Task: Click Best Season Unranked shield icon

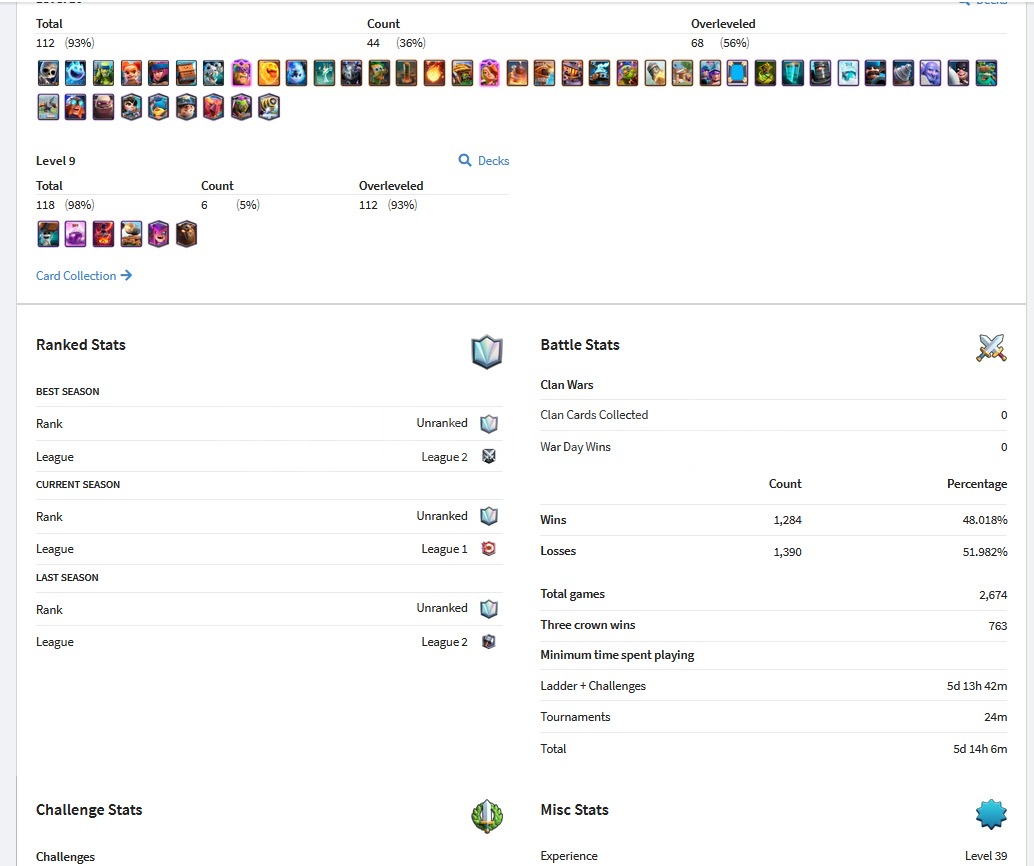Action: (489, 423)
